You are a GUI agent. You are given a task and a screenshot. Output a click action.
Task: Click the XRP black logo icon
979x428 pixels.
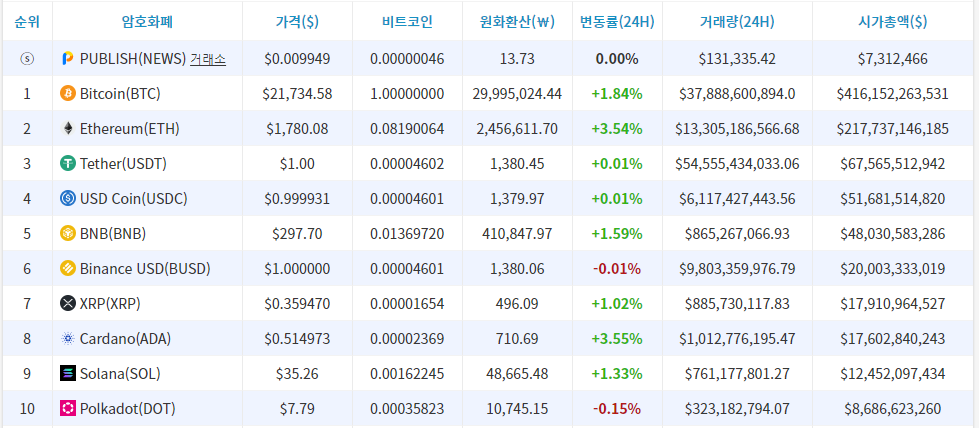(67, 304)
